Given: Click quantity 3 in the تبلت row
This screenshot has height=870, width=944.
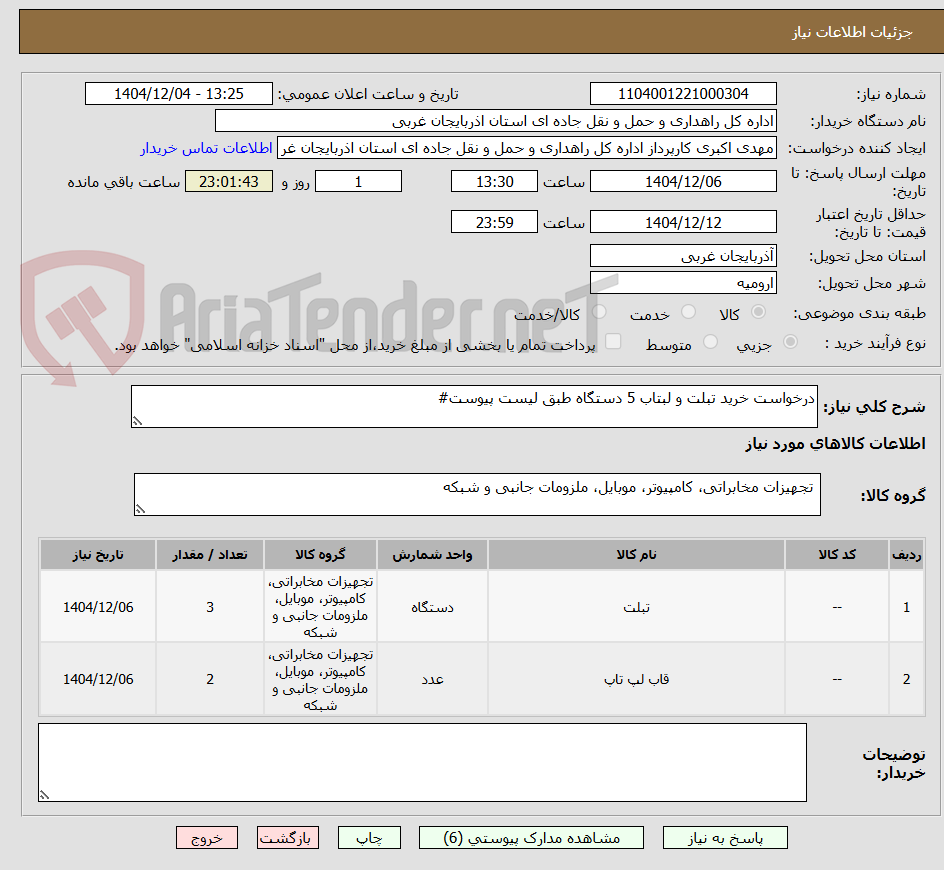Looking at the screenshot, I should (210, 607).
